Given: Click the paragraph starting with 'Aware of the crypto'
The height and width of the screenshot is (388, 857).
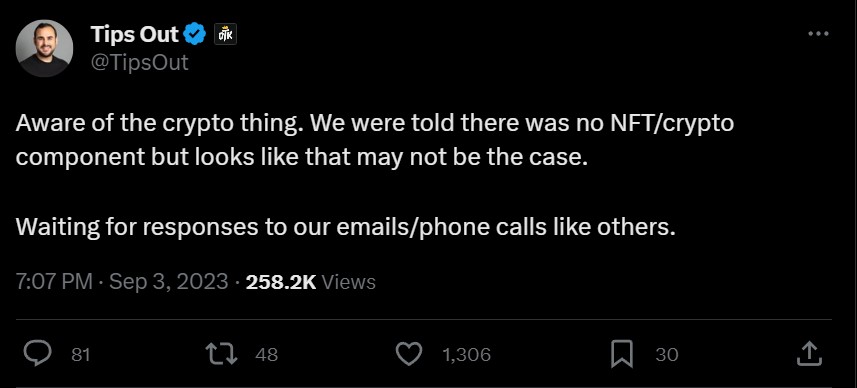Looking at the screenshot, I should tap(374, 140).
